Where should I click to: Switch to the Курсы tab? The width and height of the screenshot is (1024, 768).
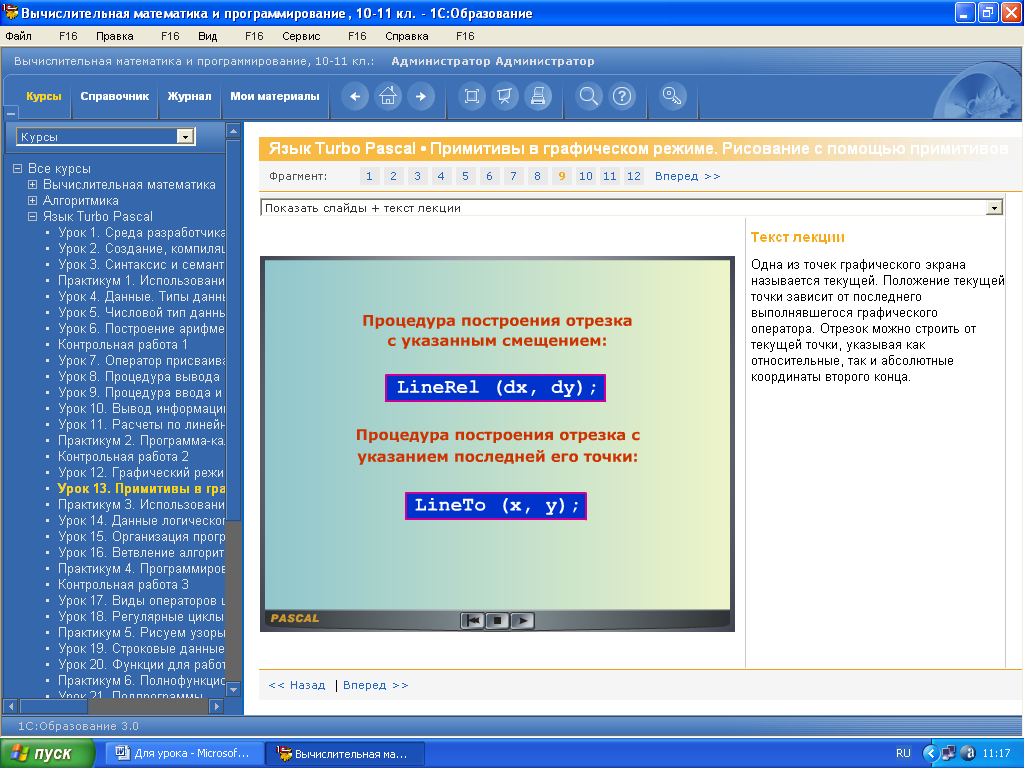click(44, 96)
